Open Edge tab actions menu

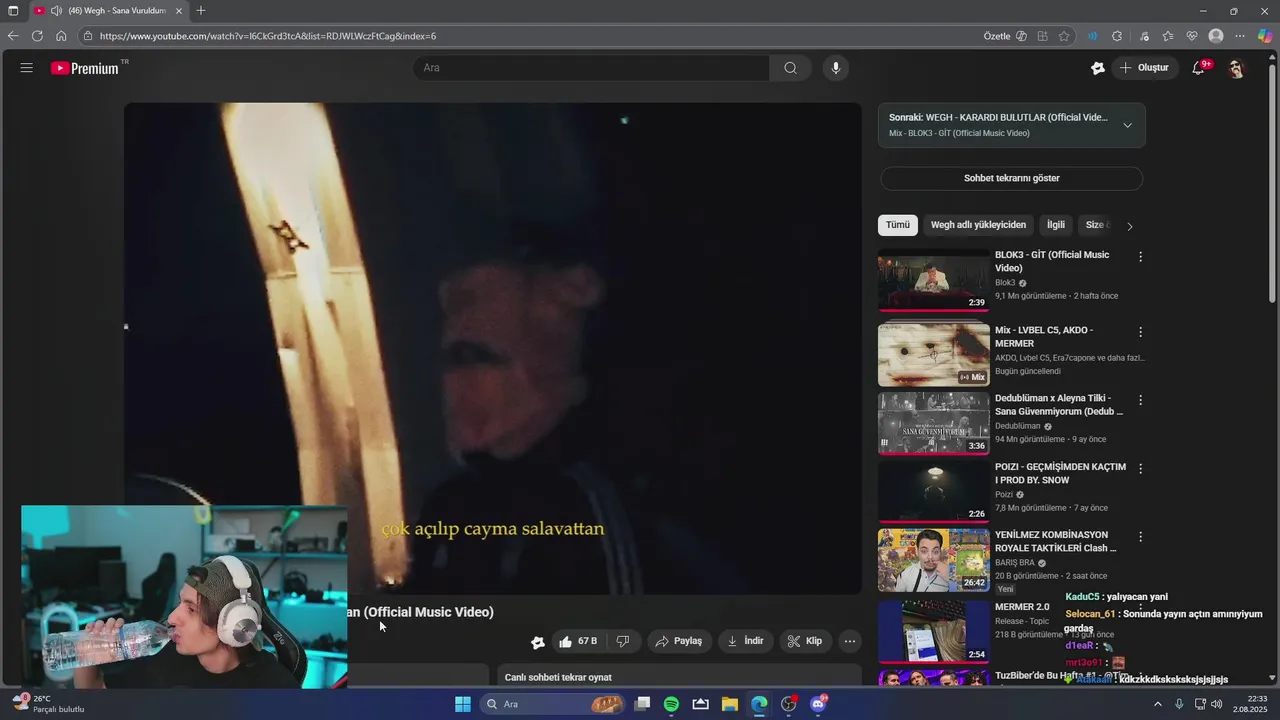pyautogui.click(x=13, y=11)
